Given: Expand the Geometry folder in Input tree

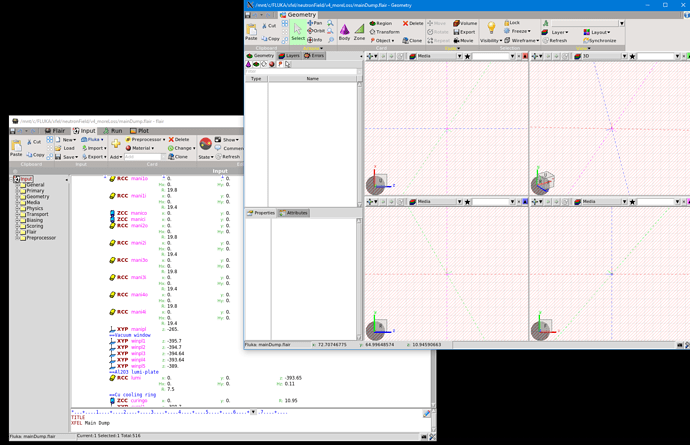Looking at the screenshot, I should coord(18,197).
